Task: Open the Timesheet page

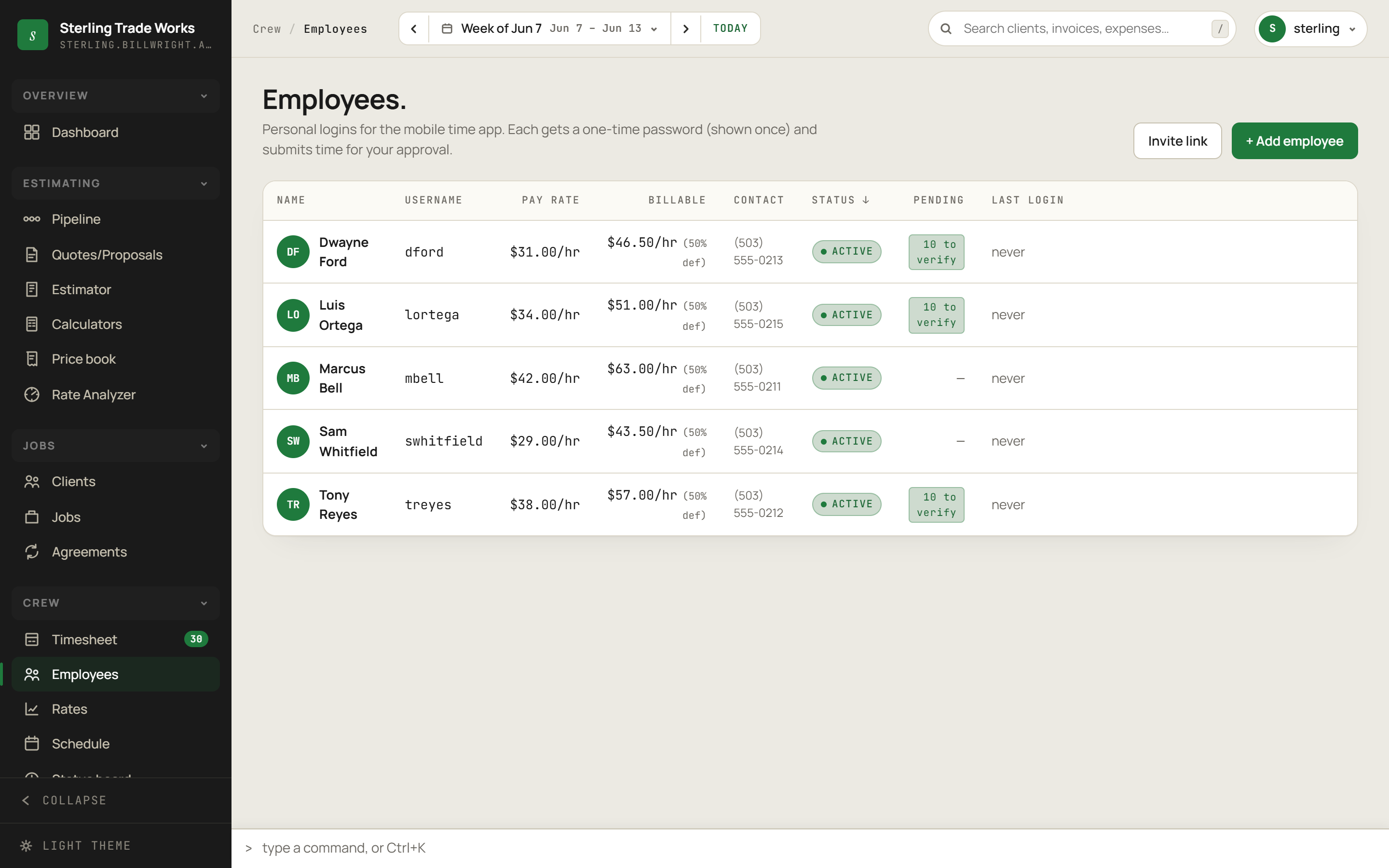Action: coord(115,639)
